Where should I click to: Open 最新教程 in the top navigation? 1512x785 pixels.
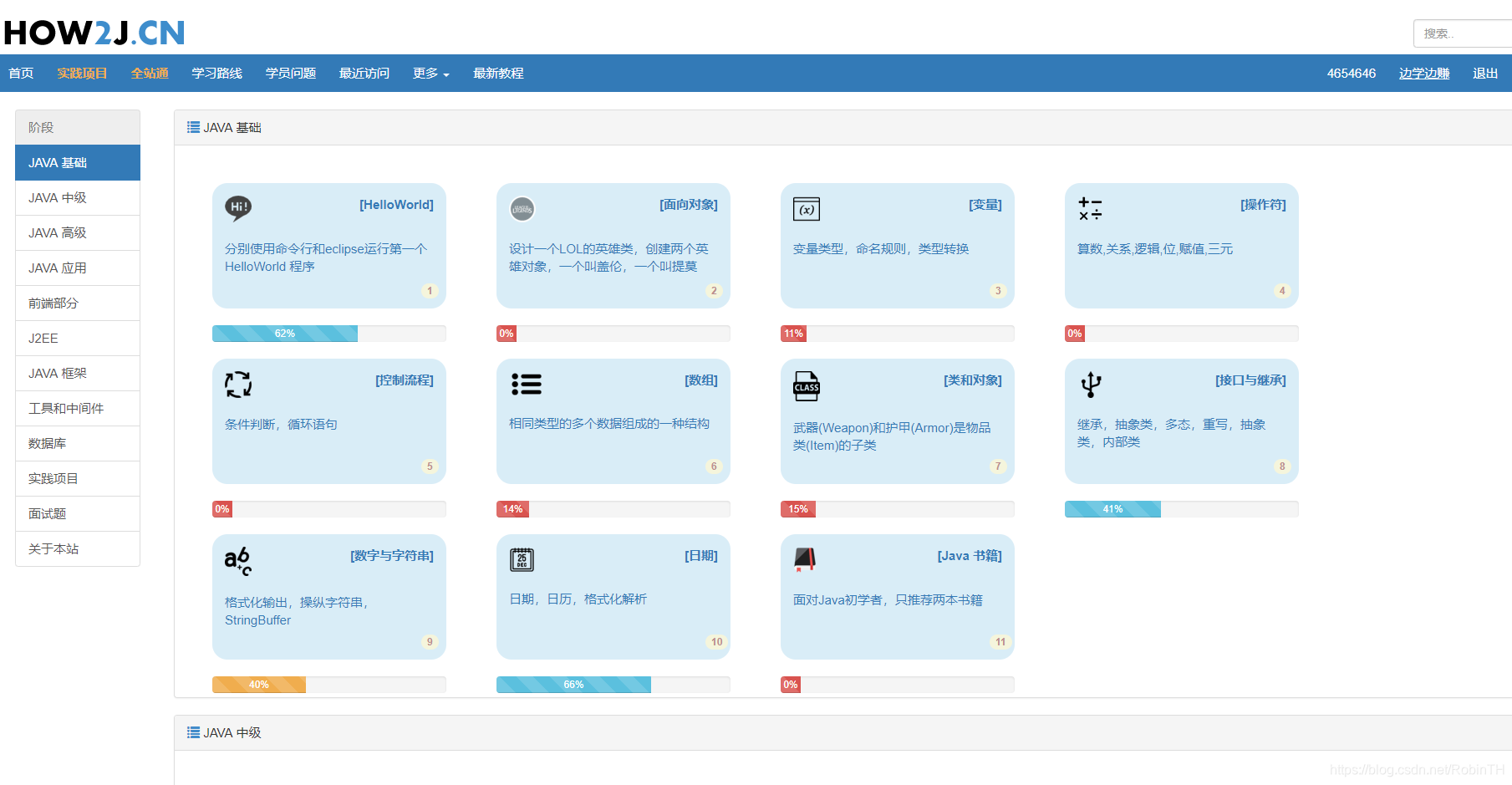498,74
